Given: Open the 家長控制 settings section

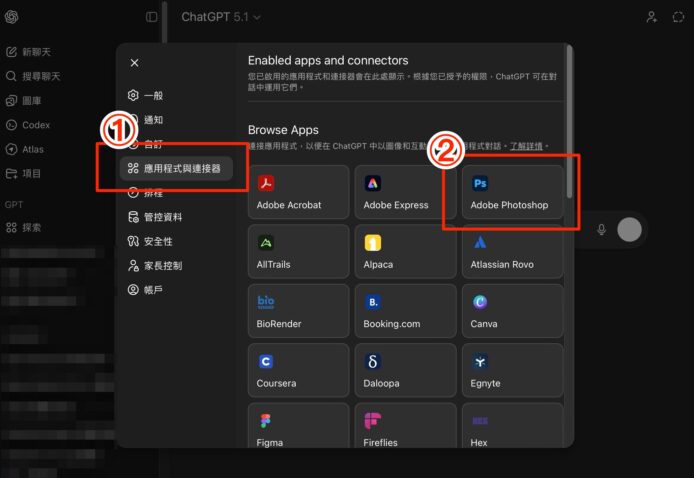Looking at the screenshot, I should [162, 266].
